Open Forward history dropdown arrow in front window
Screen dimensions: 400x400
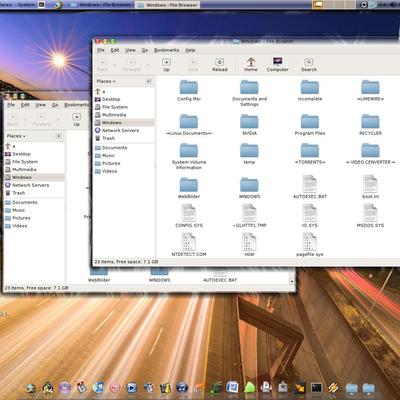pos(148,65)
